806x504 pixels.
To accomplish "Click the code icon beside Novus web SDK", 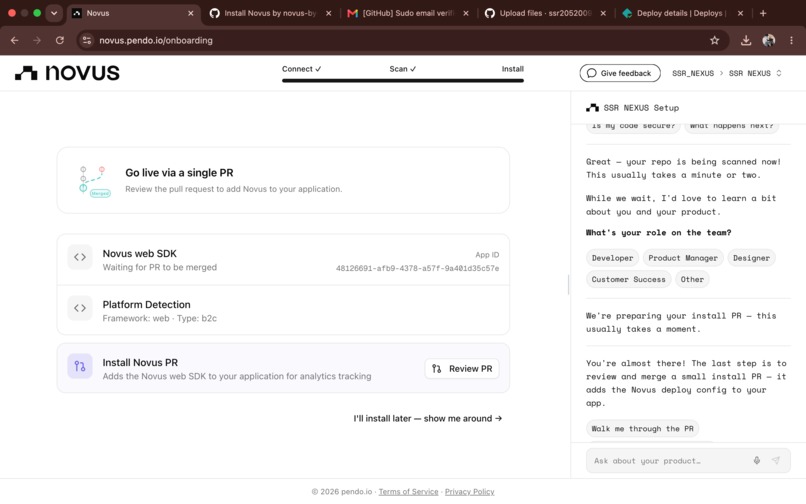I will point(80,257).
